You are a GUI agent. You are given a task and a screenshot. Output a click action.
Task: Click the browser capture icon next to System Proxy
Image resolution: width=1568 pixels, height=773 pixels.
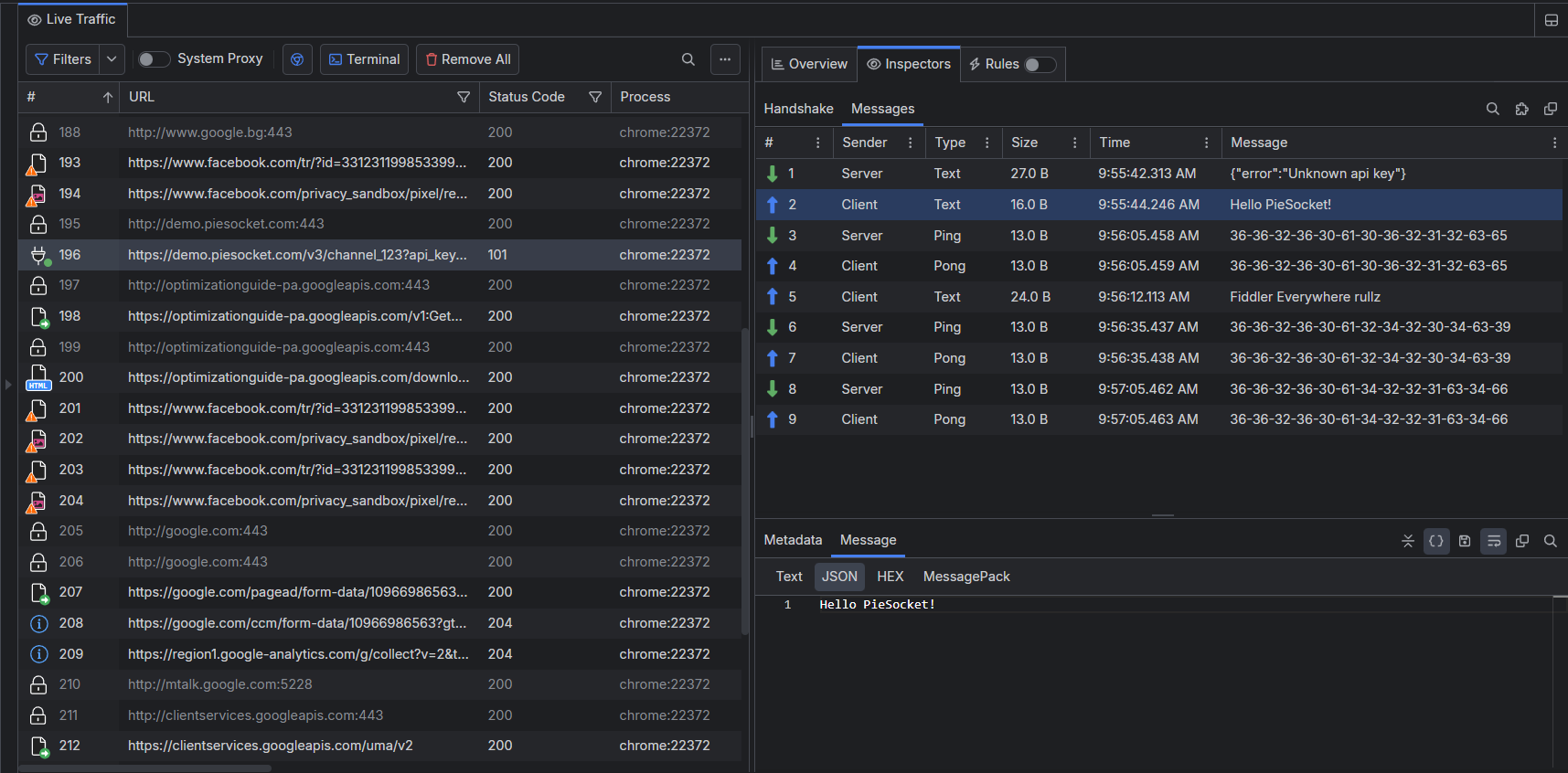pyautogui.click(x=297, y=59)
